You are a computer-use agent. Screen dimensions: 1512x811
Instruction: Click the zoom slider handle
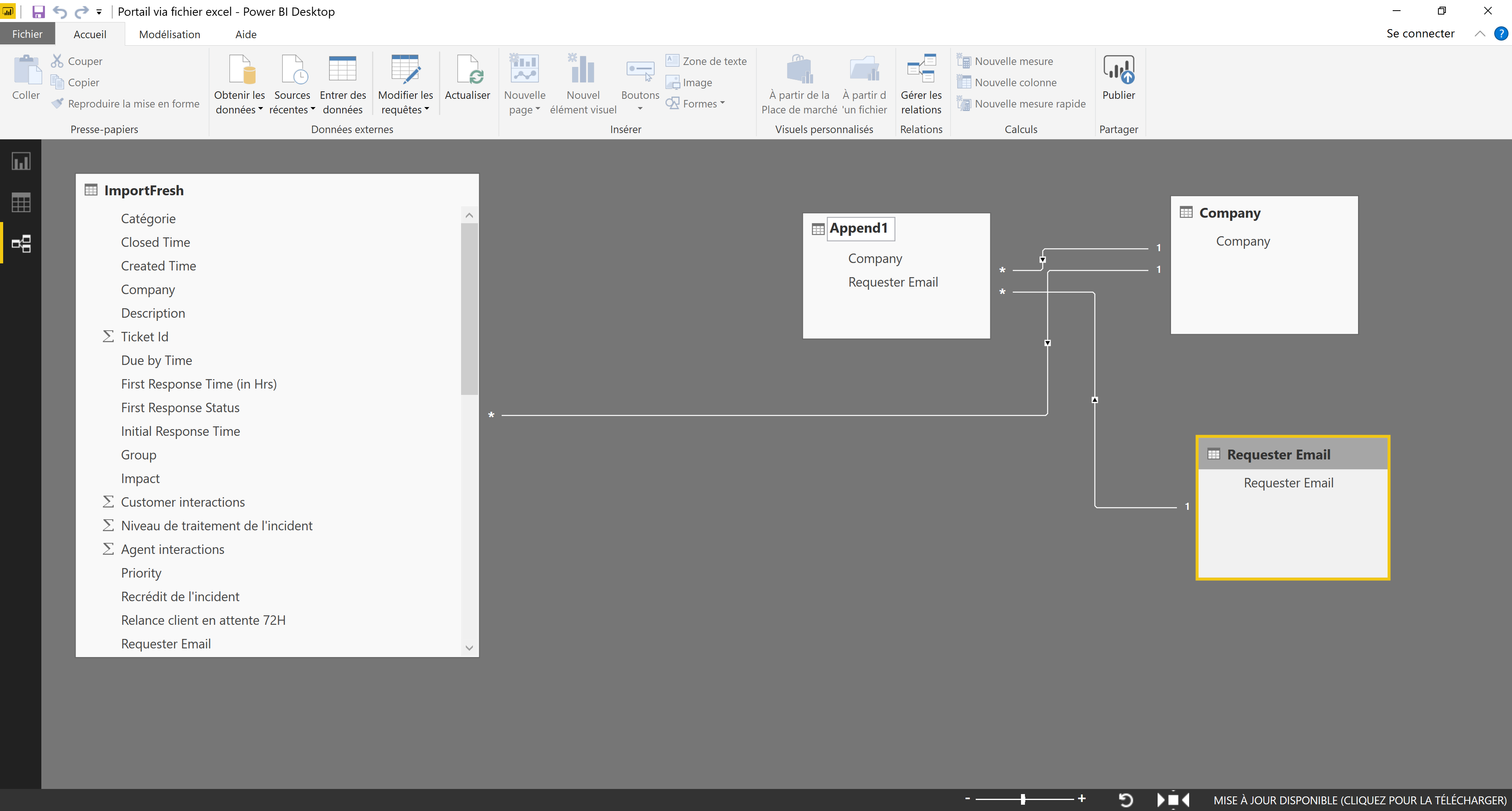(x=1023, y=799)
